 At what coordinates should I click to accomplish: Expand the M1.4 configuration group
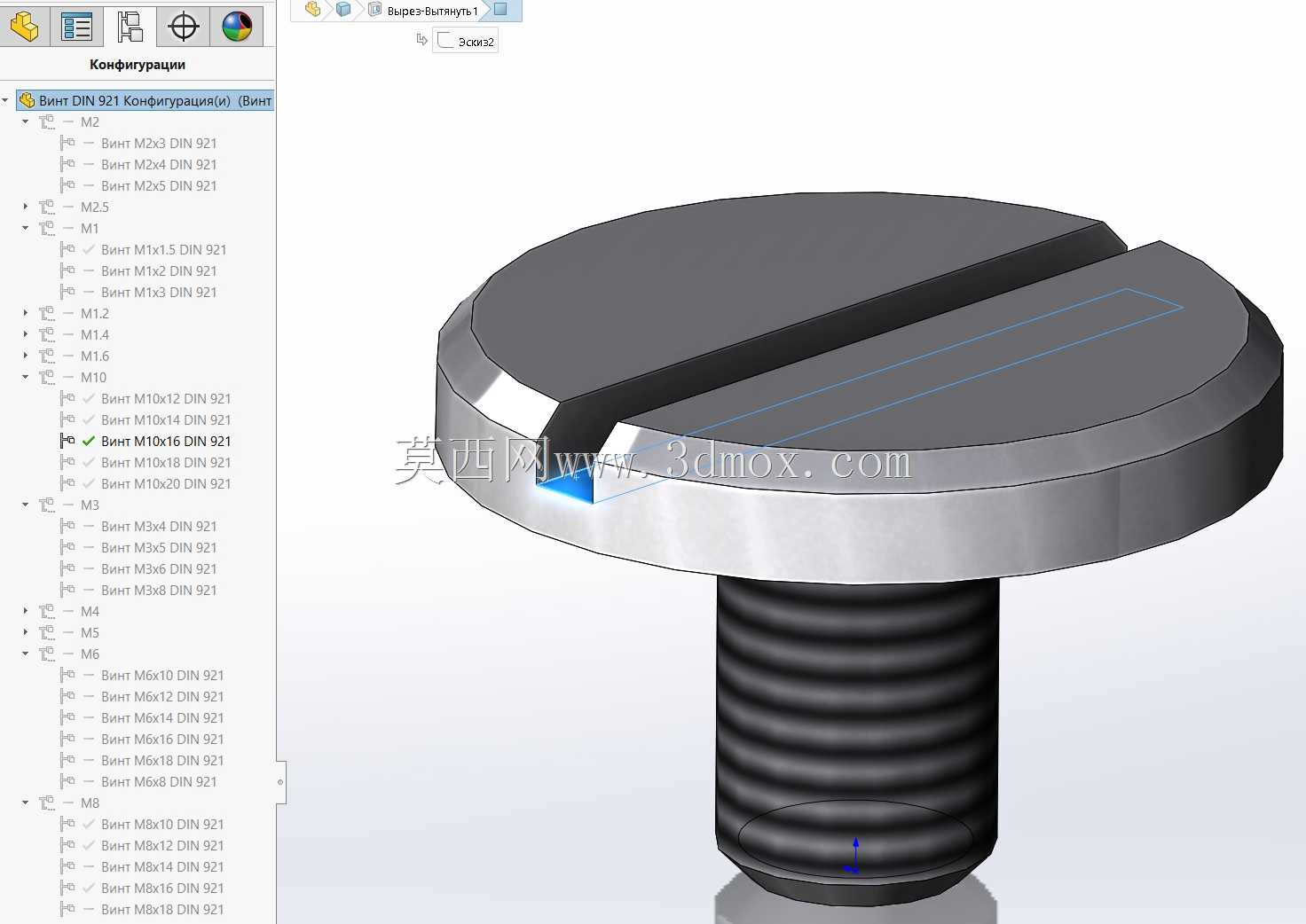point(26,334)
